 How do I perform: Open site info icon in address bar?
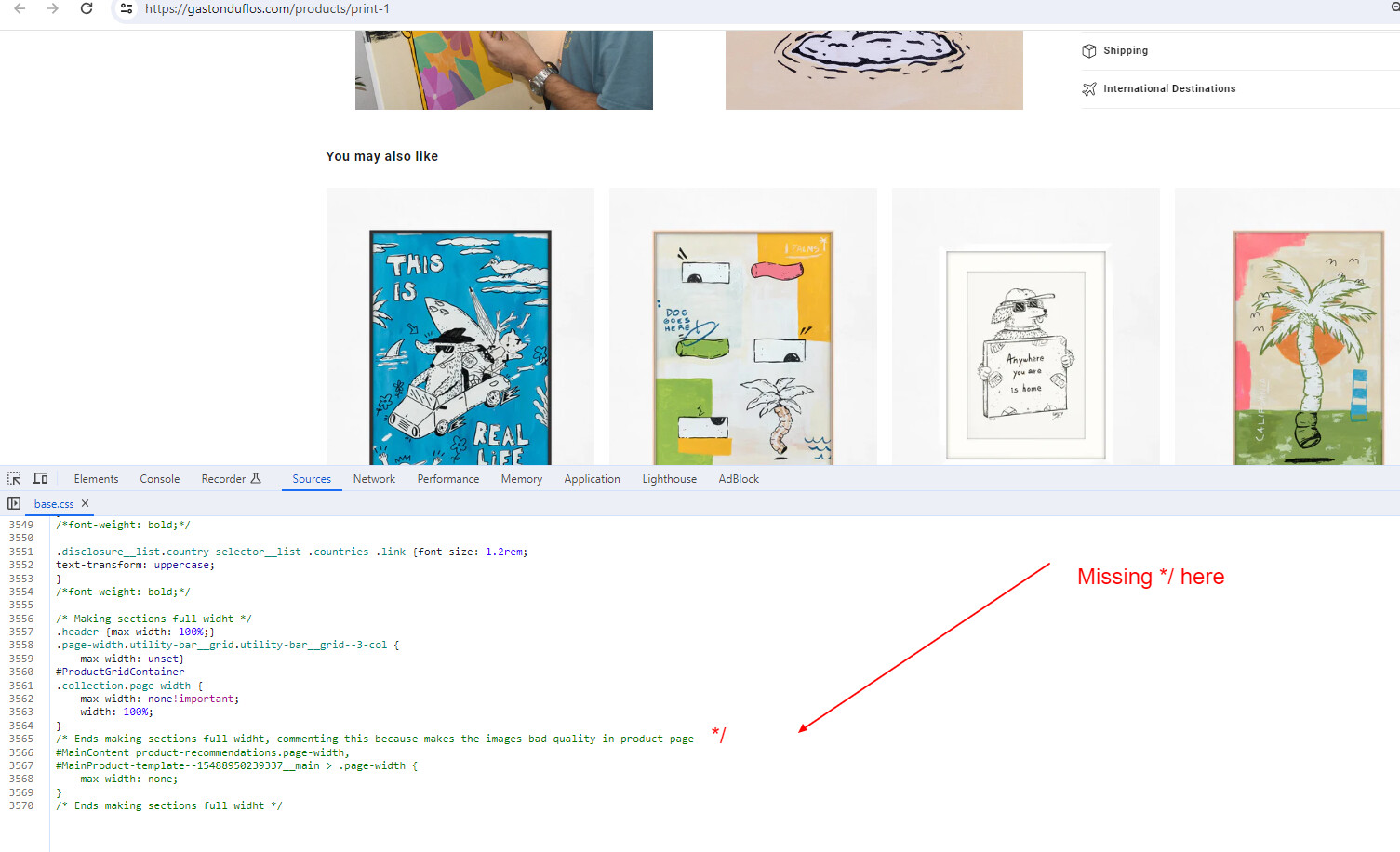coord(127,8)
